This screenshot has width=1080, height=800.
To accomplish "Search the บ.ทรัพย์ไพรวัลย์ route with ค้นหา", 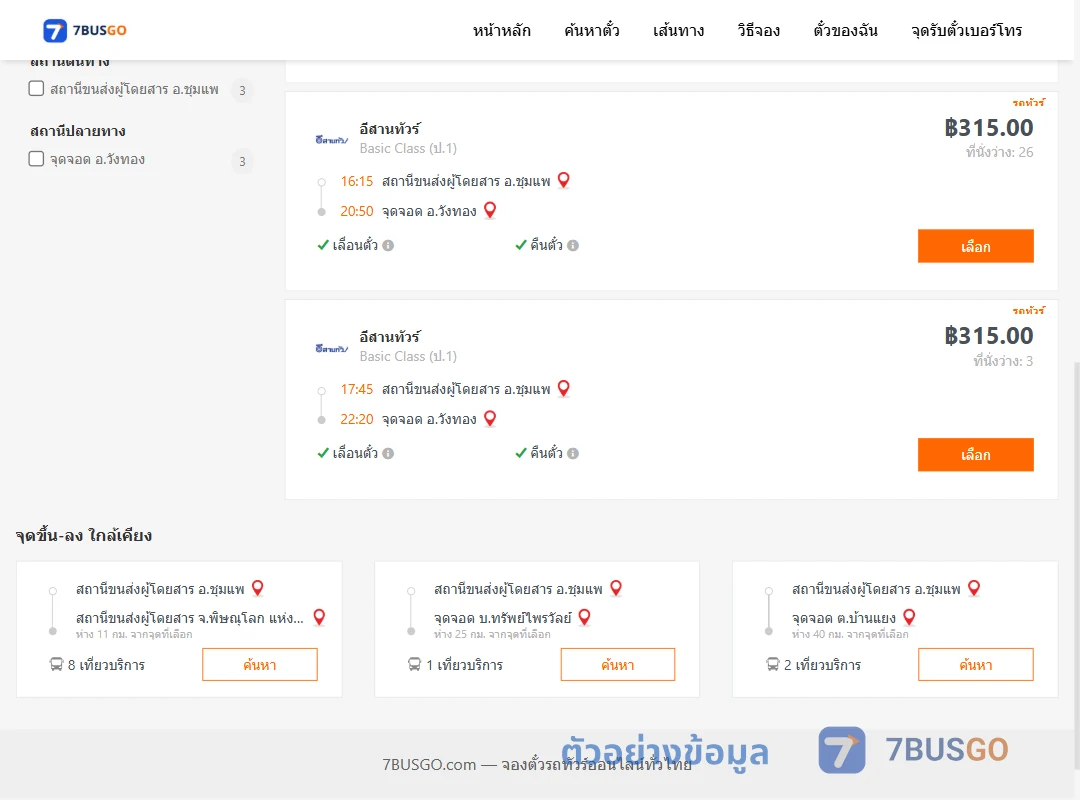I will click(x=618, y=664).
